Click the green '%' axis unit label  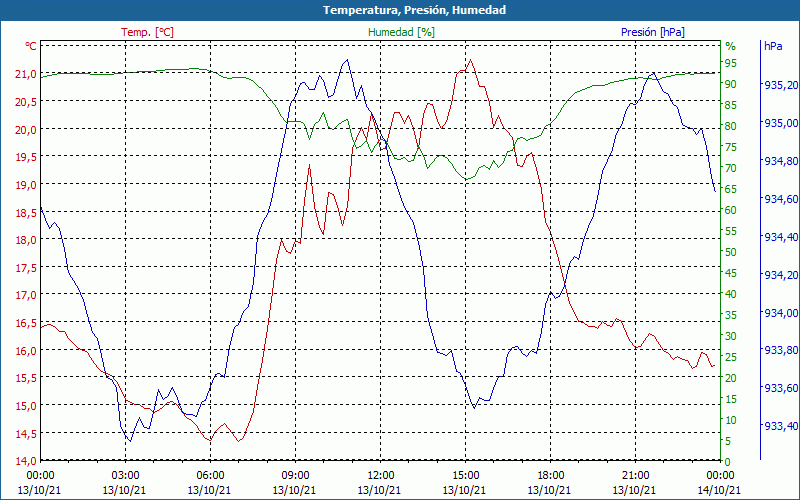[731, 46]
